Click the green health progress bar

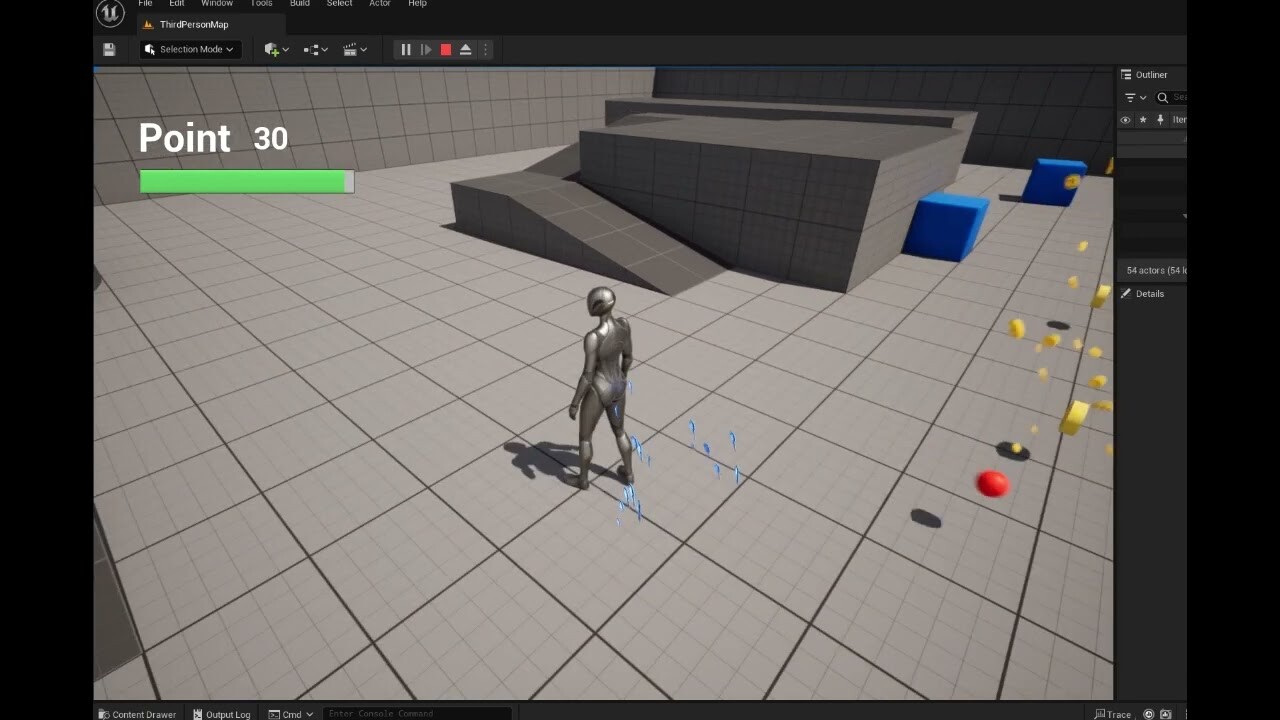(247, 181)
